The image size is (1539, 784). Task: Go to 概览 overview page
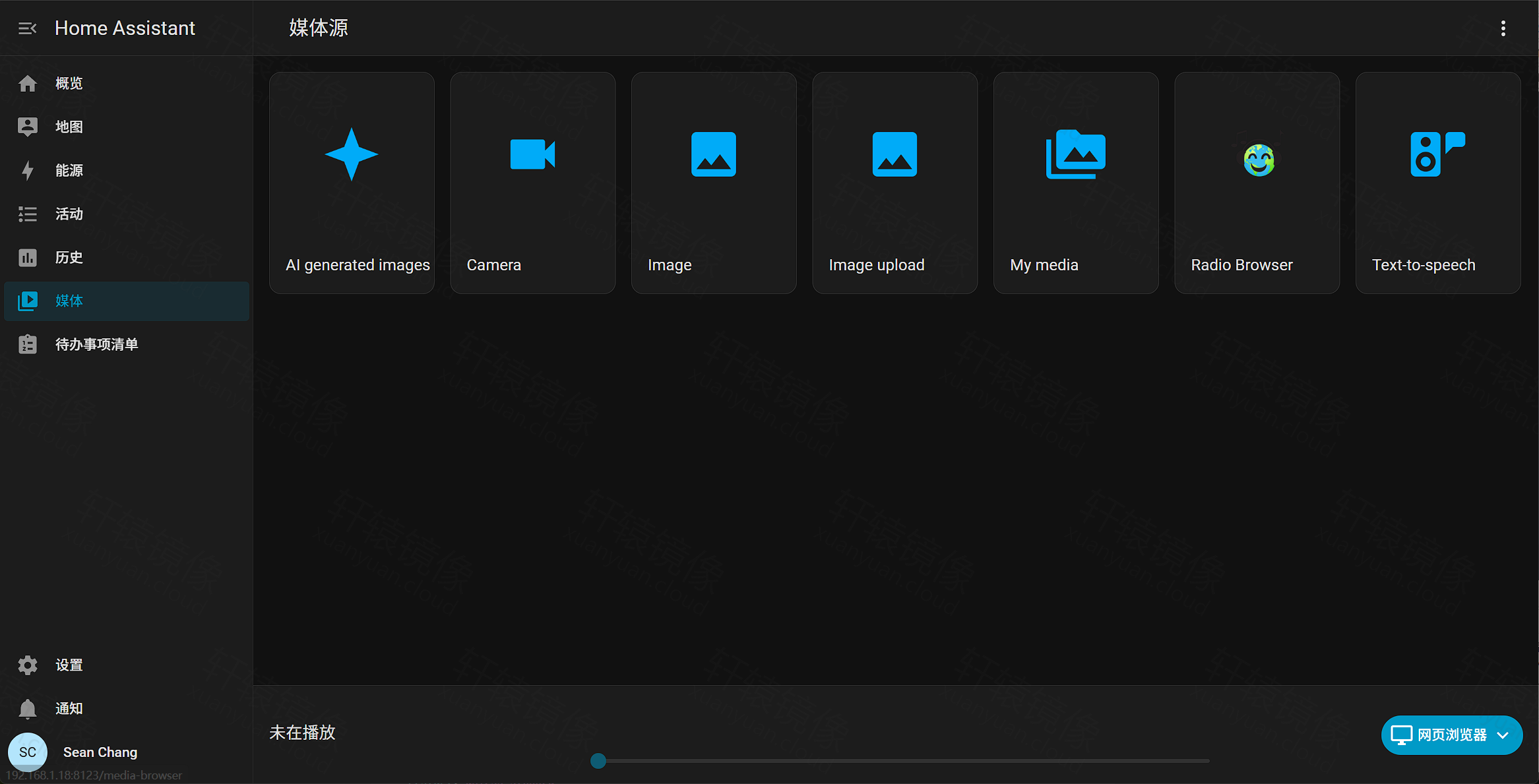pyautogui.click(x=127, y=83)
